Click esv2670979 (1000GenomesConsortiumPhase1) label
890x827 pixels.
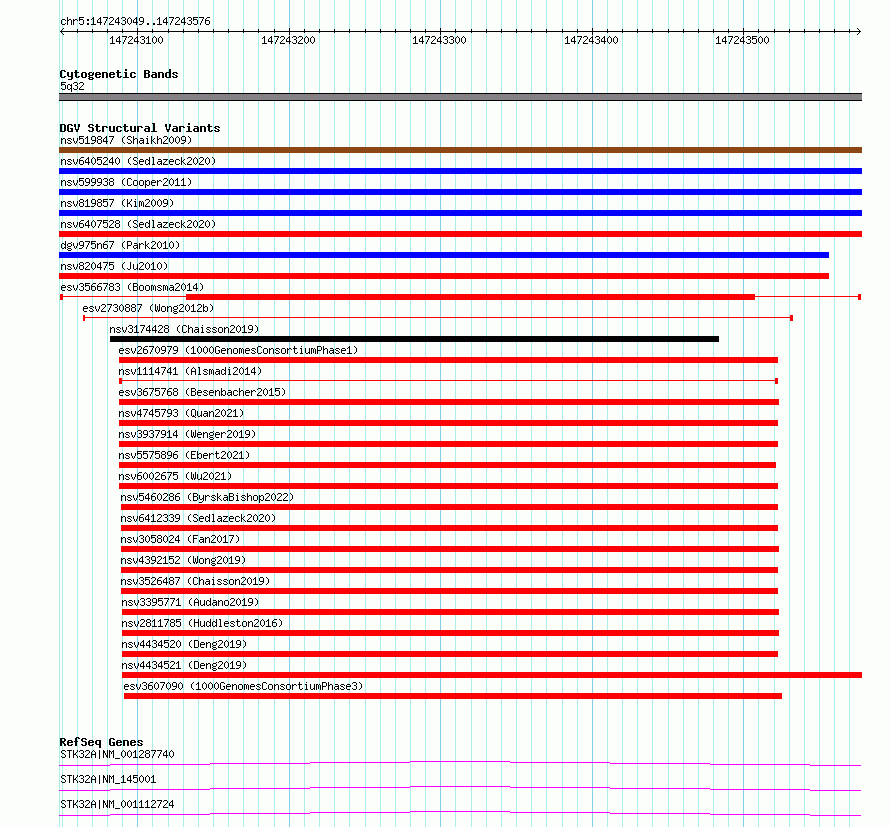[238, 350]
